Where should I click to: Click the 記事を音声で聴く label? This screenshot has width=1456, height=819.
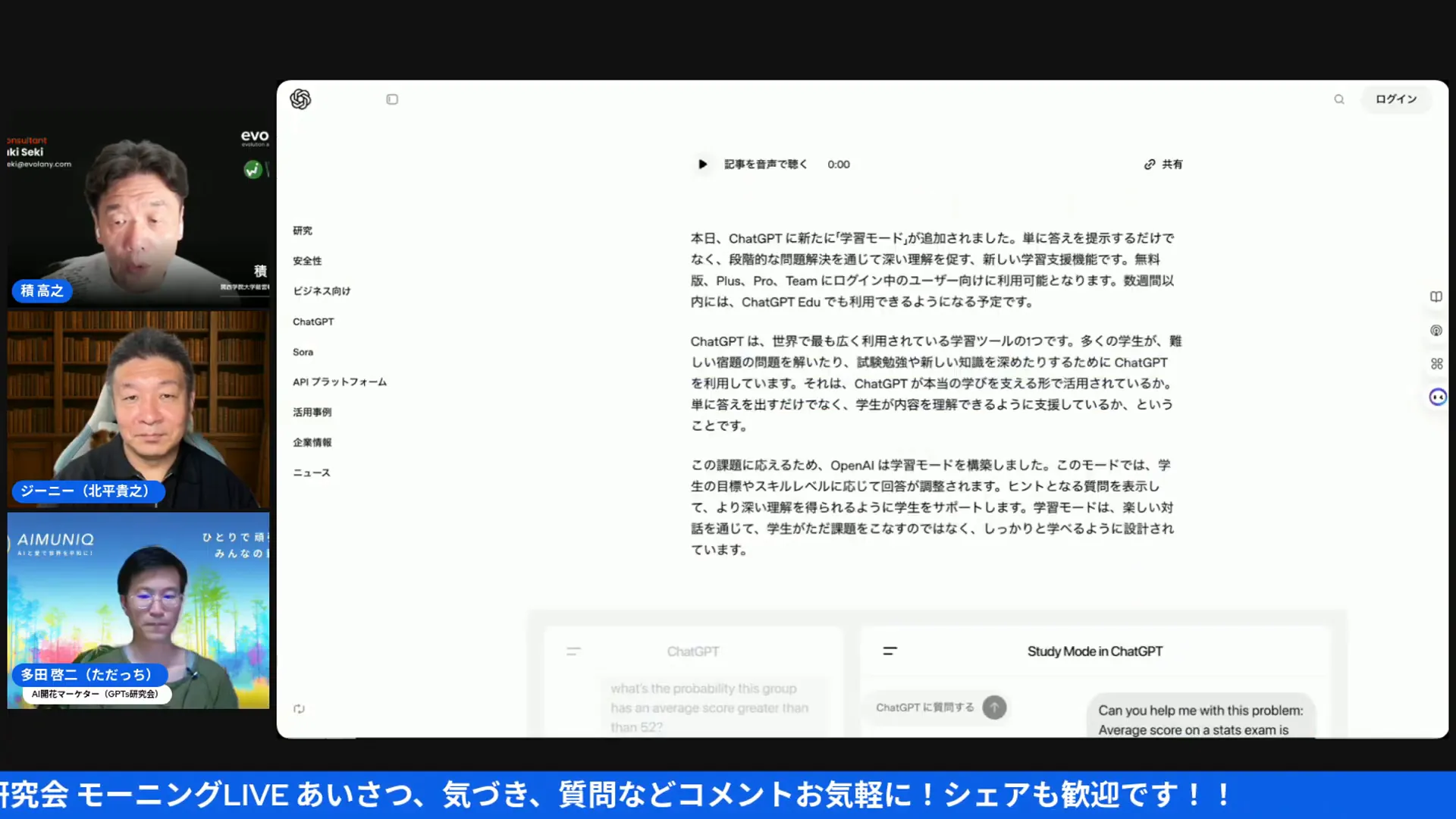tap(765, 165)
